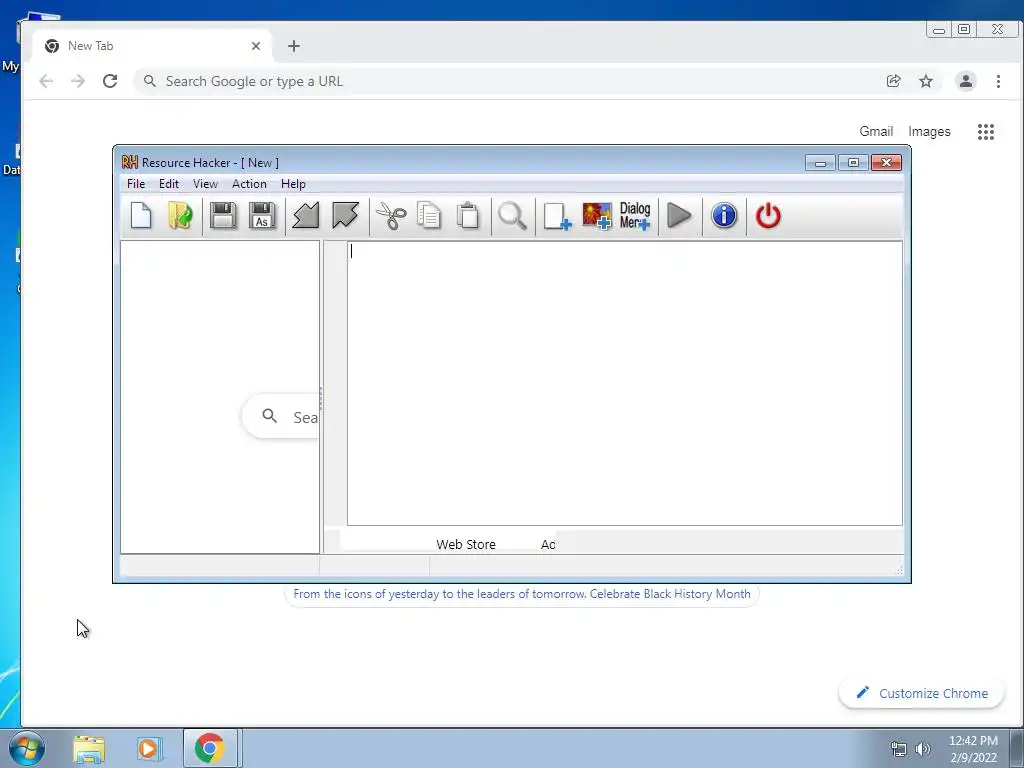The height and width of the screenshot is (768, 1024).
Task: Open the media player taskbar icon
Action: pyautogui.click(x=148, y=748)
